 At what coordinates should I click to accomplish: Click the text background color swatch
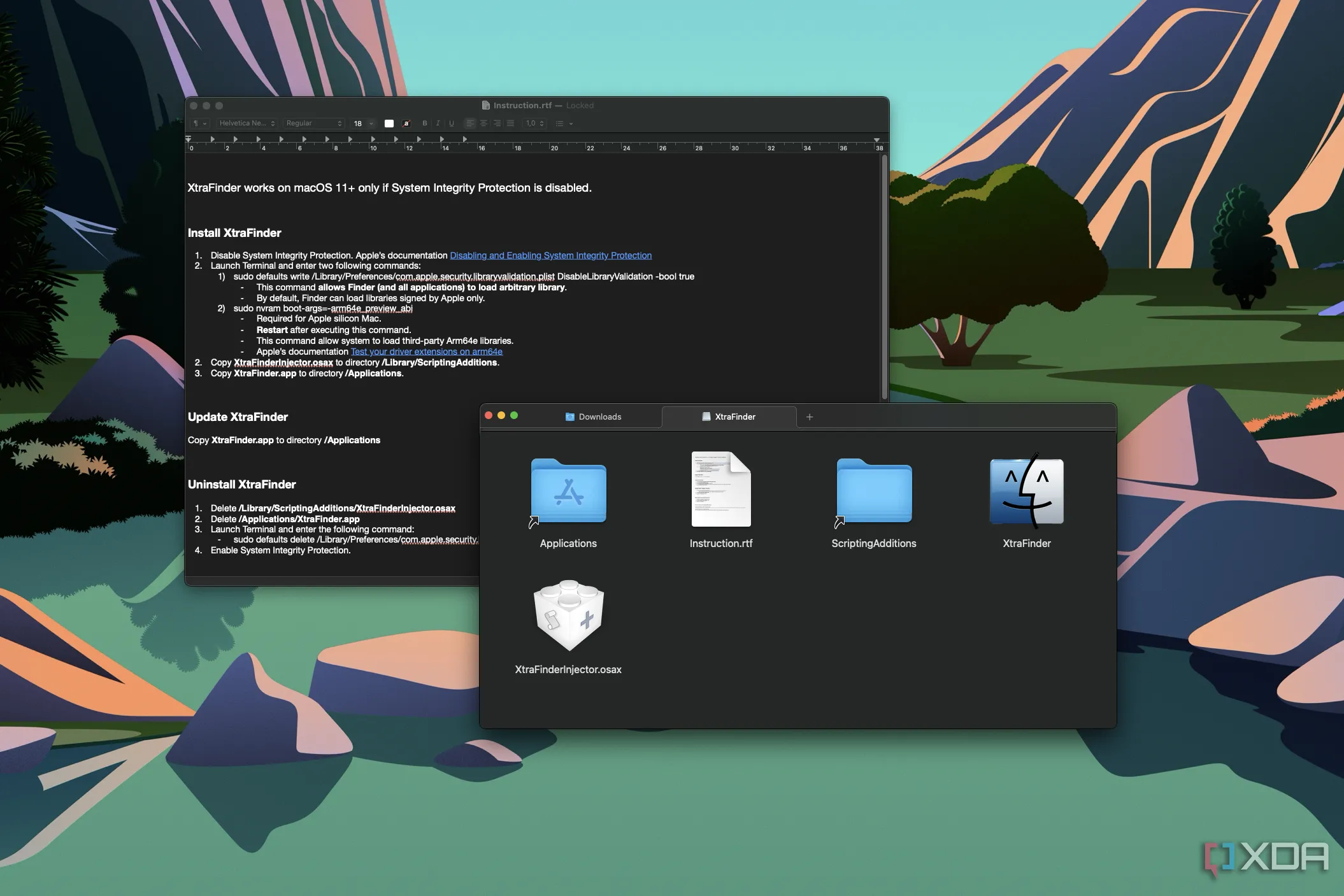coord(406,124)
